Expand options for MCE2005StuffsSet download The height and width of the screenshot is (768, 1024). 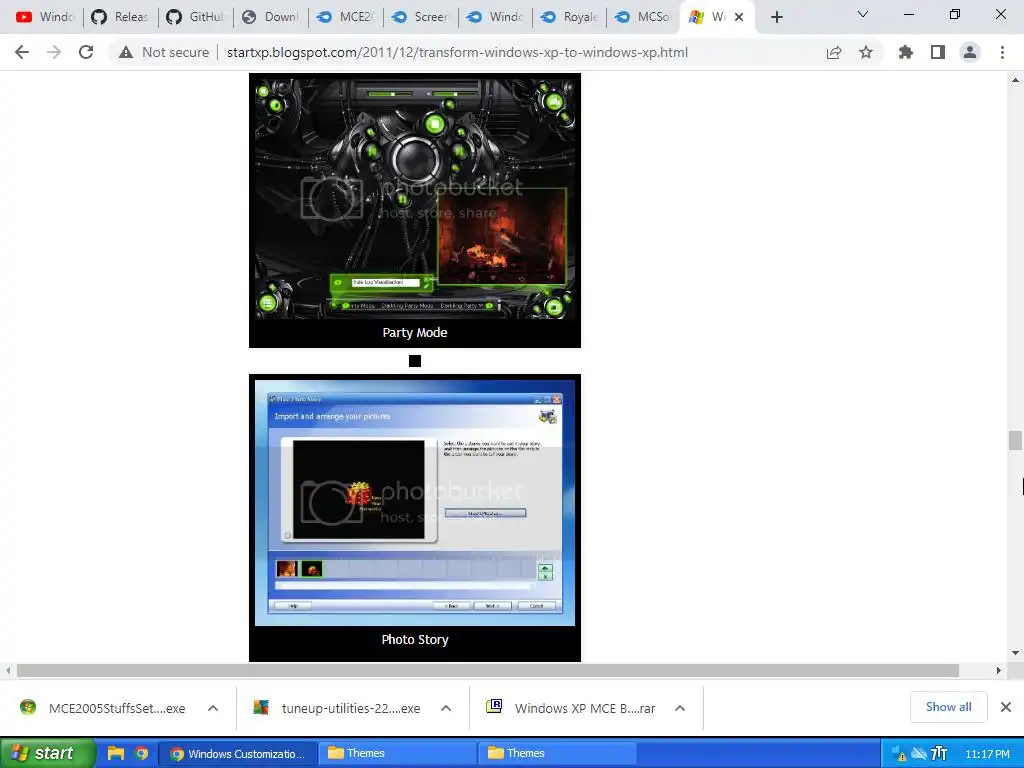[213, 708]
